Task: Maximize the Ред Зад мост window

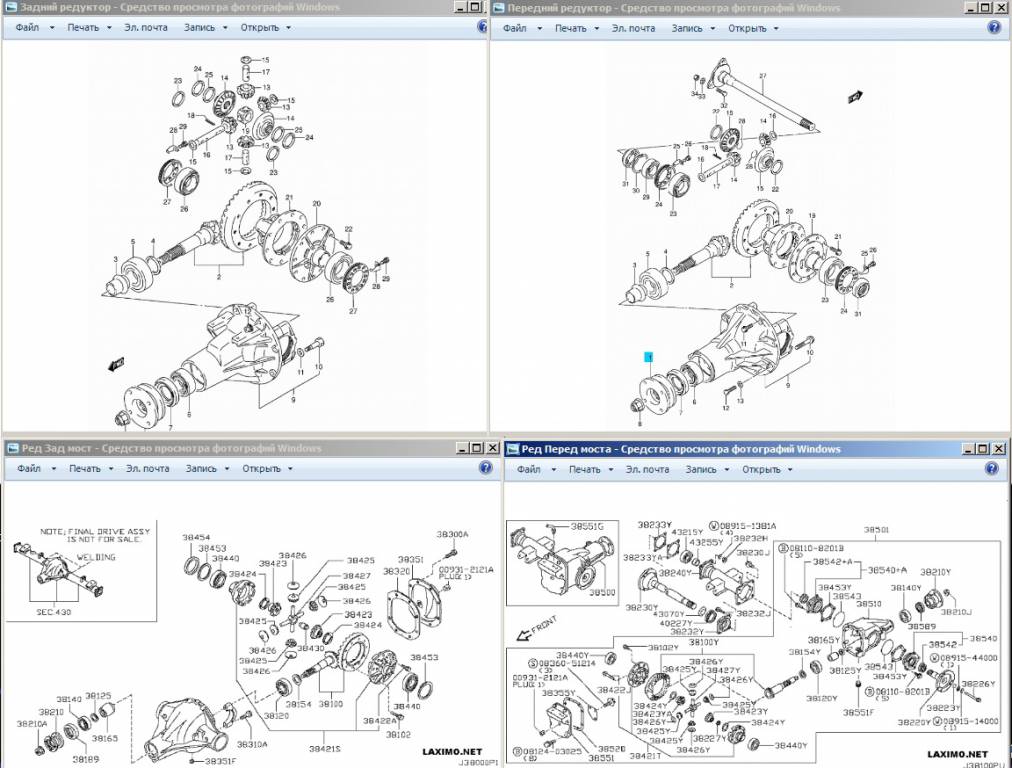Action: pyautogui.click(x=476, y=448)
